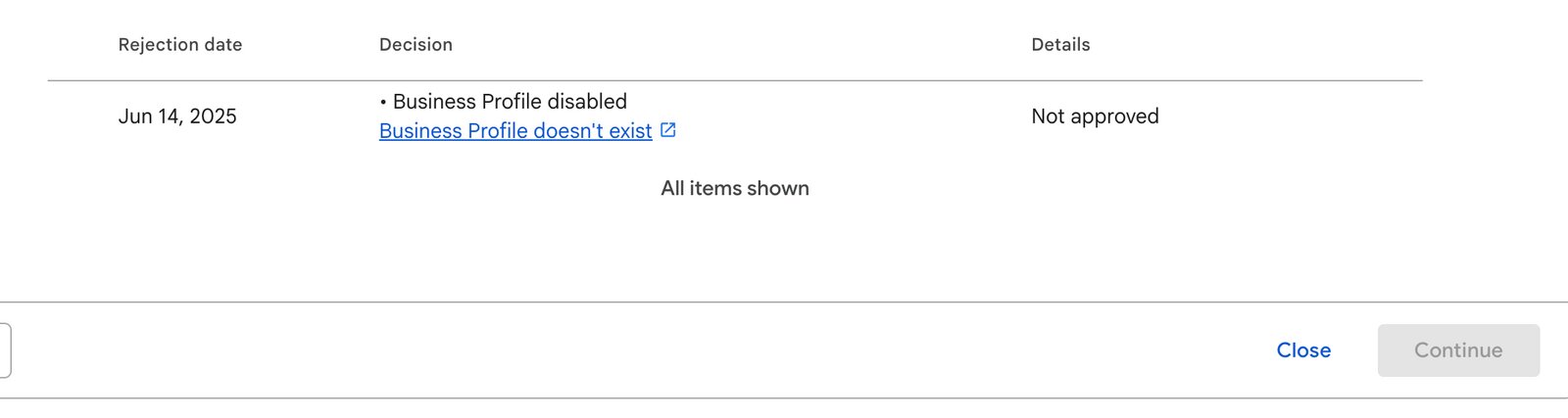
Task: Click the All items shown label
Action: (735, 189)
